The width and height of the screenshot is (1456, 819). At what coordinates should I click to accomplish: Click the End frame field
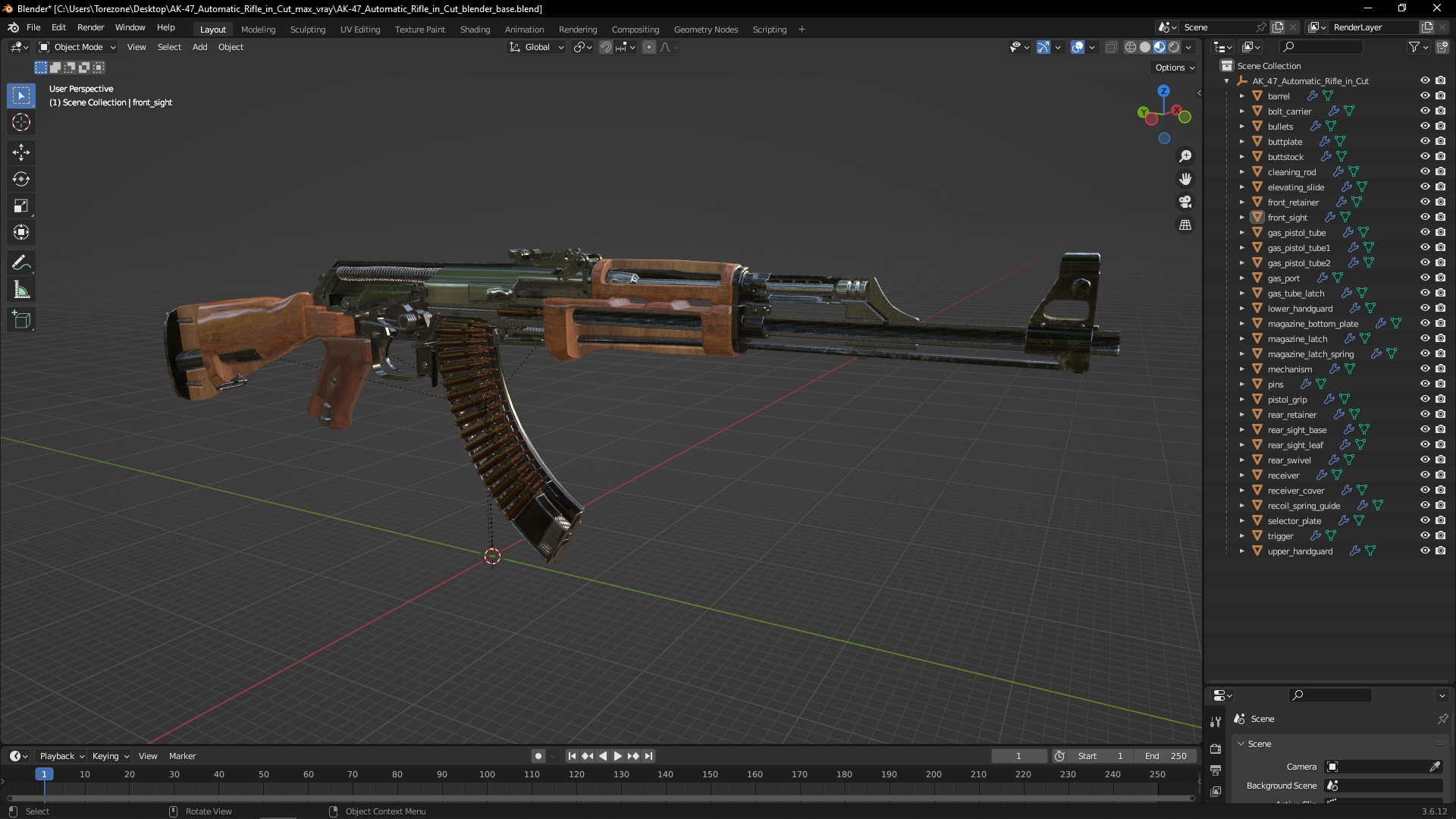tap(1166, 756)
